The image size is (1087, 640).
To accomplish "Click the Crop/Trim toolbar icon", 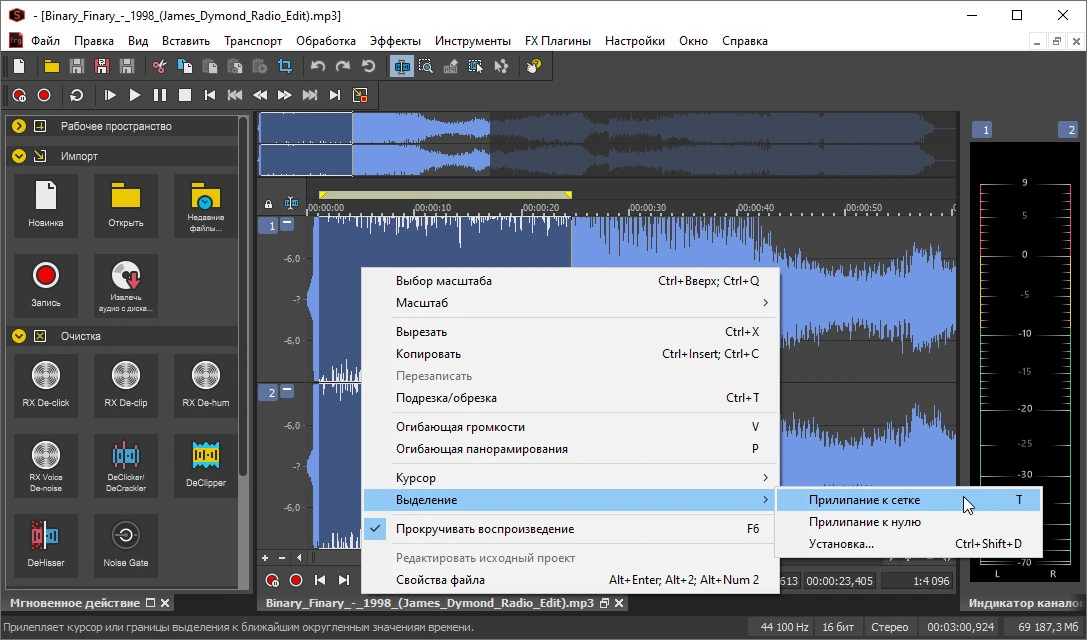I will point(285,67).
